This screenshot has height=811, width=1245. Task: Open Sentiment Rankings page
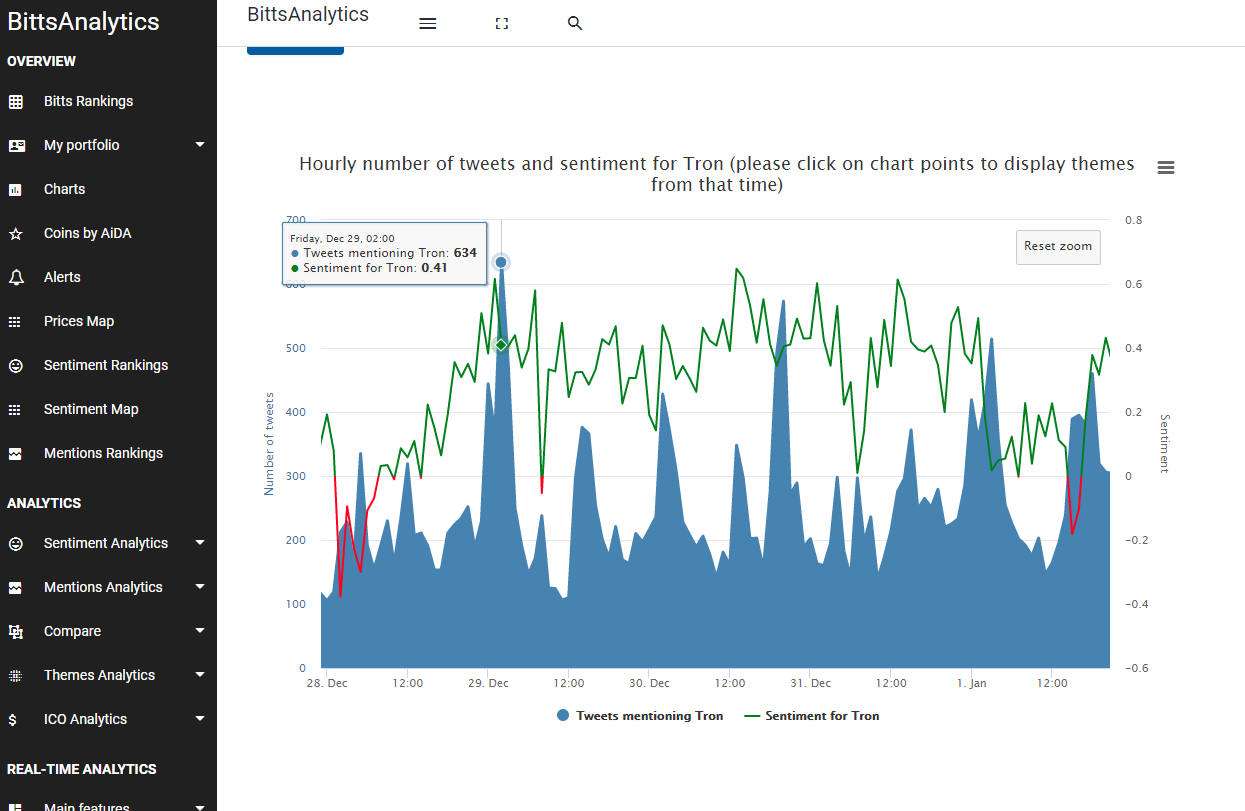coord(106,365)
